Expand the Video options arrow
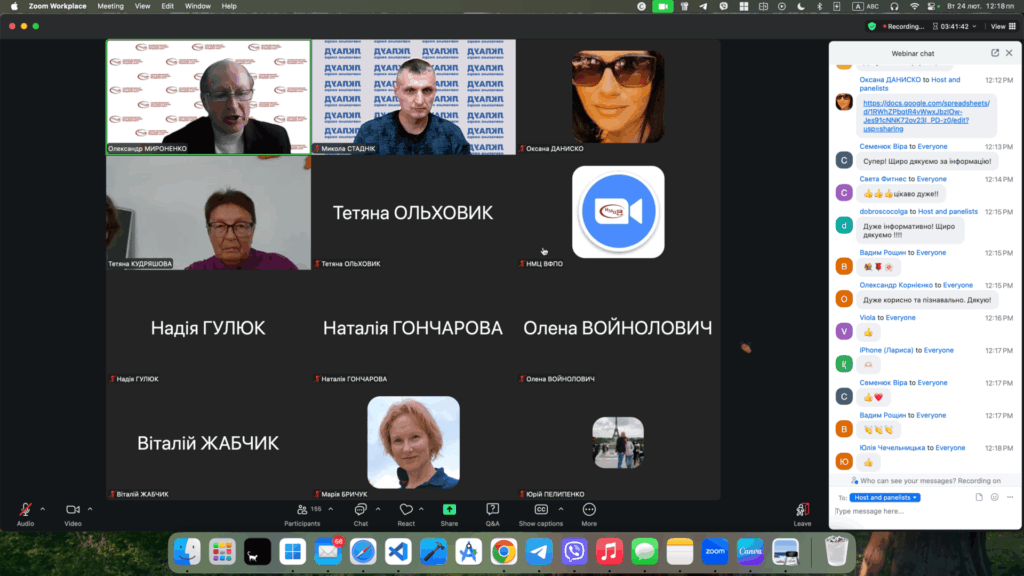 click(x=90, y=509)
